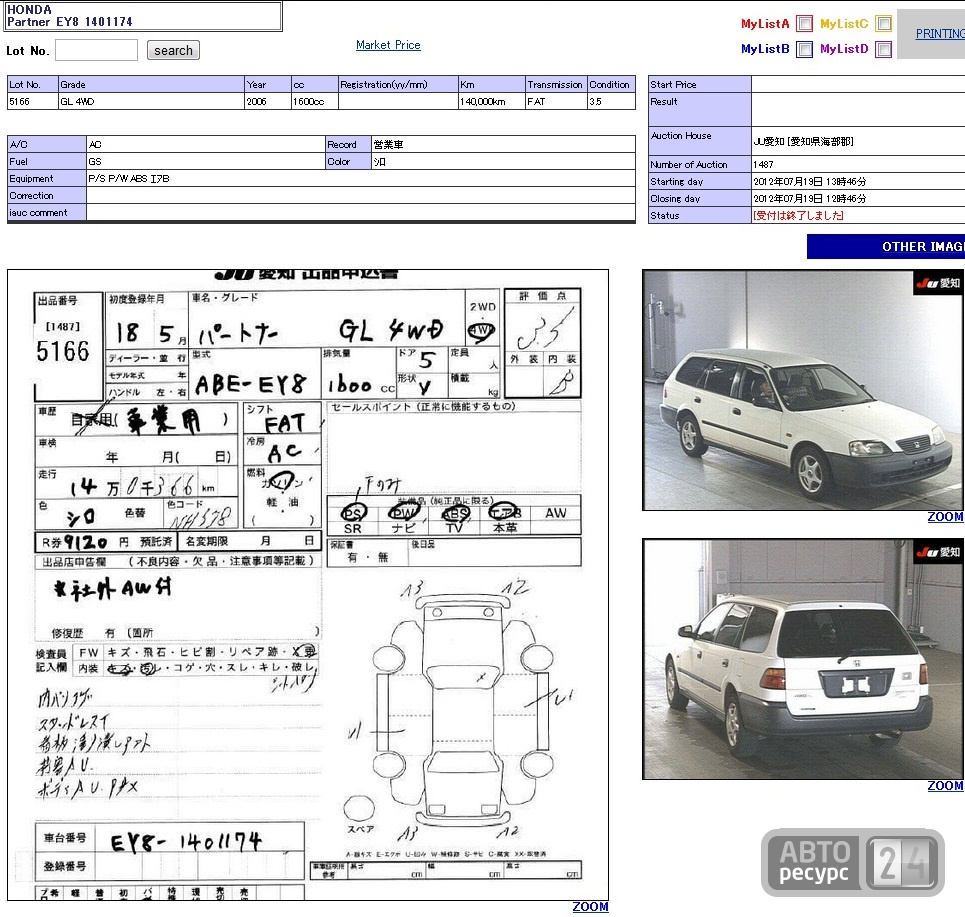Click the Correction label cell
This screenshot has width=965, height=917.
pyautogui.click(x=47, y=196)
